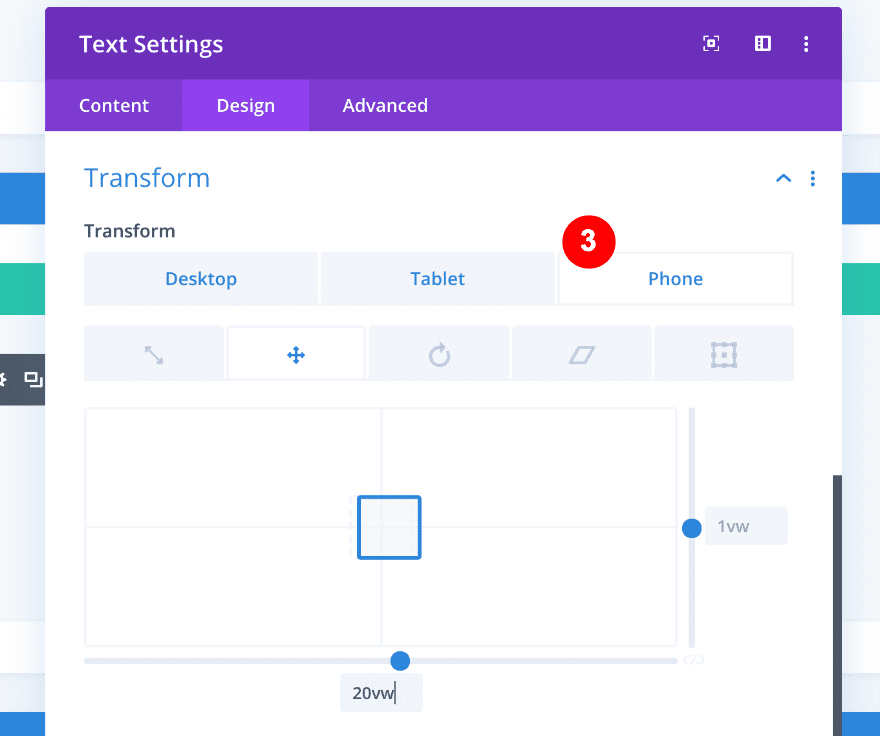
Task: Open the expand modal view icon
Action: 710,43
